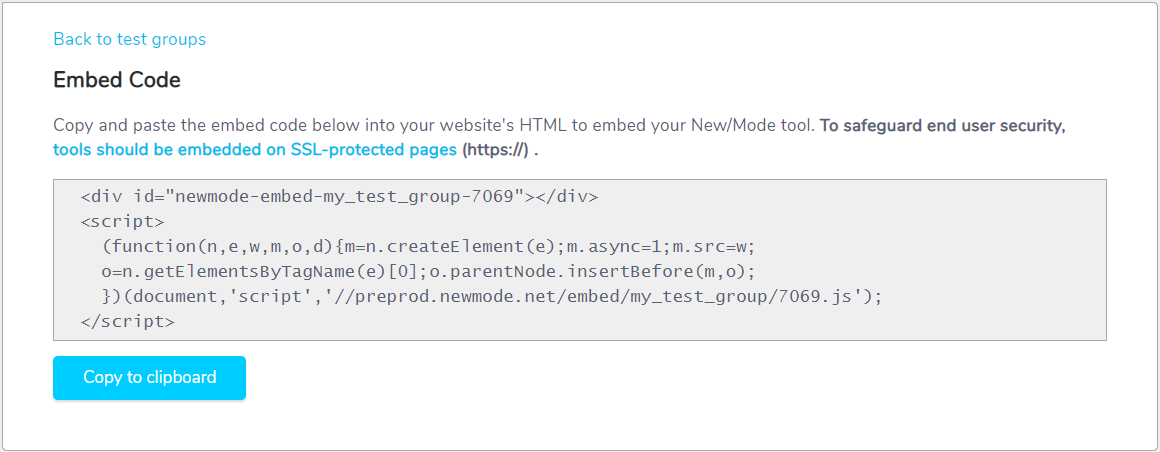Screen dimensions: 1160x452
Task: Click the (https://) text in description
Action: pos(496,150)
